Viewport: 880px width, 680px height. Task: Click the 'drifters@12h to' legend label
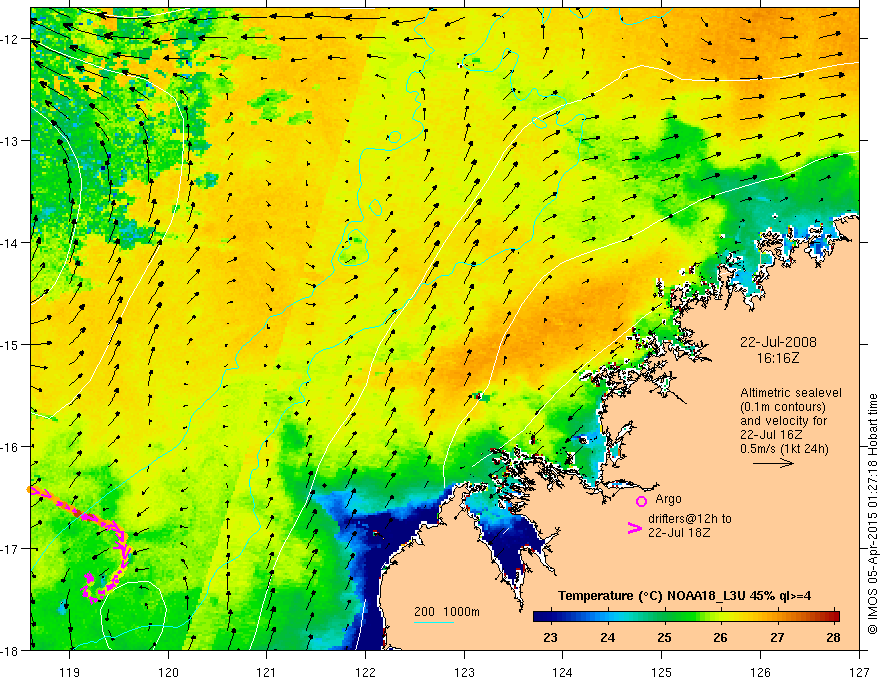click(690, 519)
